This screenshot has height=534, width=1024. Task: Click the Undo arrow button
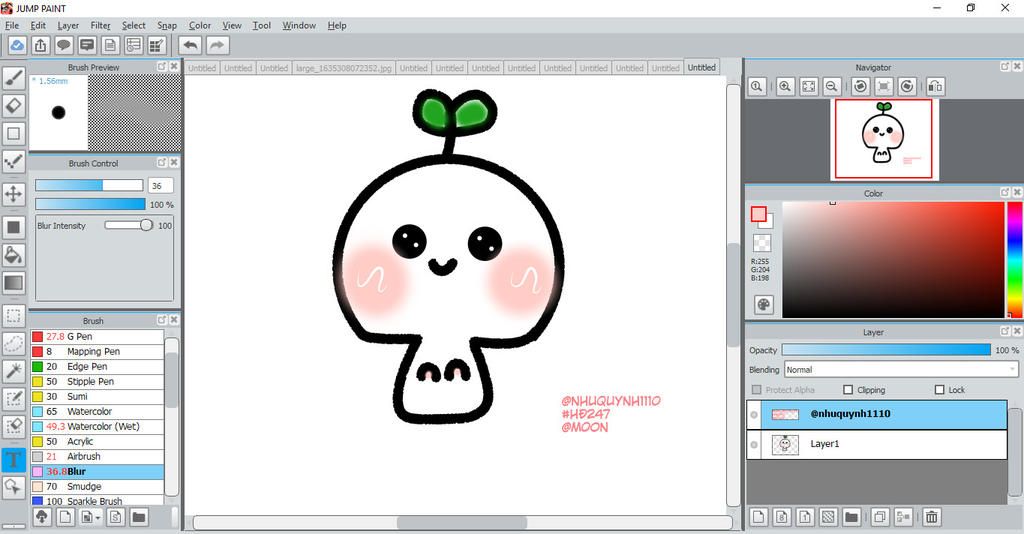coord(190,45)
